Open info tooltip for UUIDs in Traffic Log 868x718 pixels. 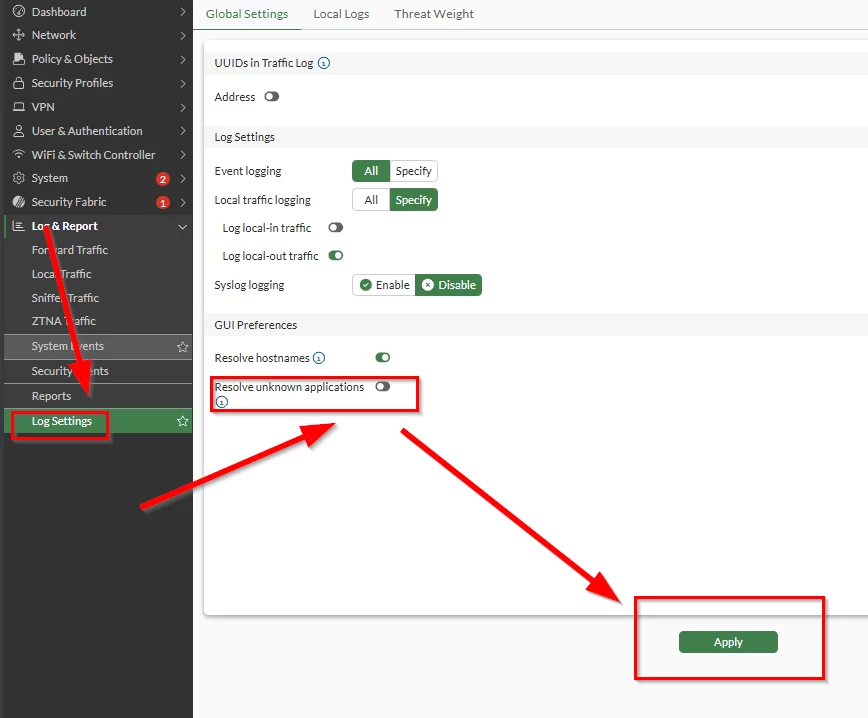(324, 63)
